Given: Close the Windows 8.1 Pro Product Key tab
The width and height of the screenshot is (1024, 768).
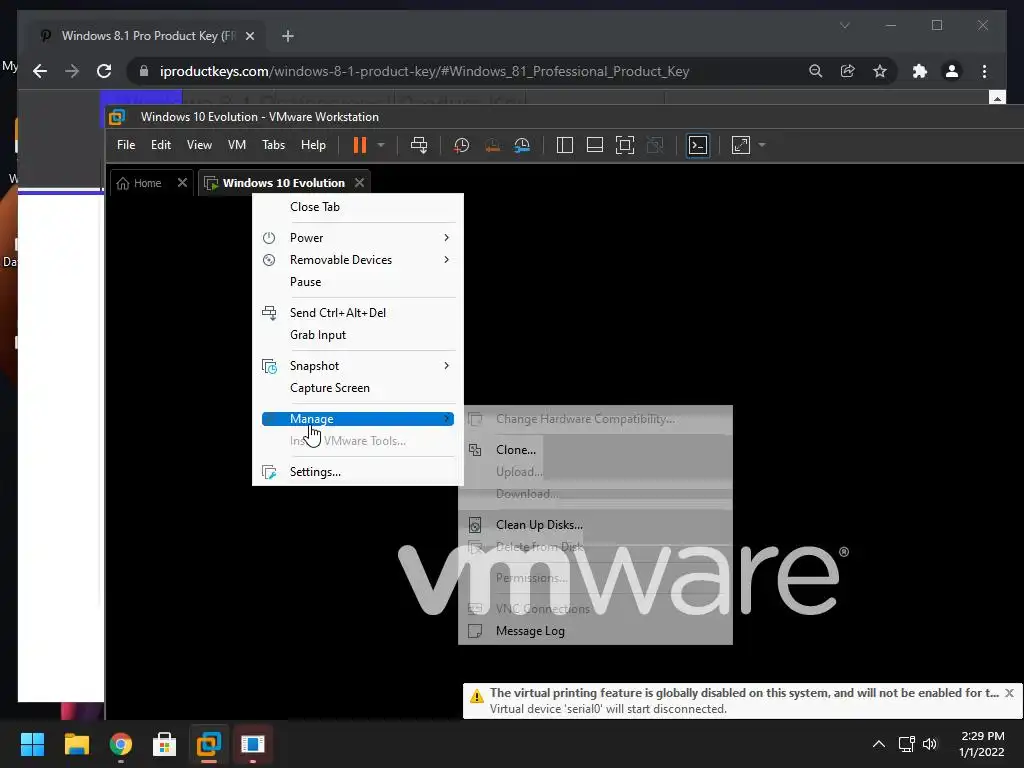Looking at the screenshot, I should coord(249,36).
